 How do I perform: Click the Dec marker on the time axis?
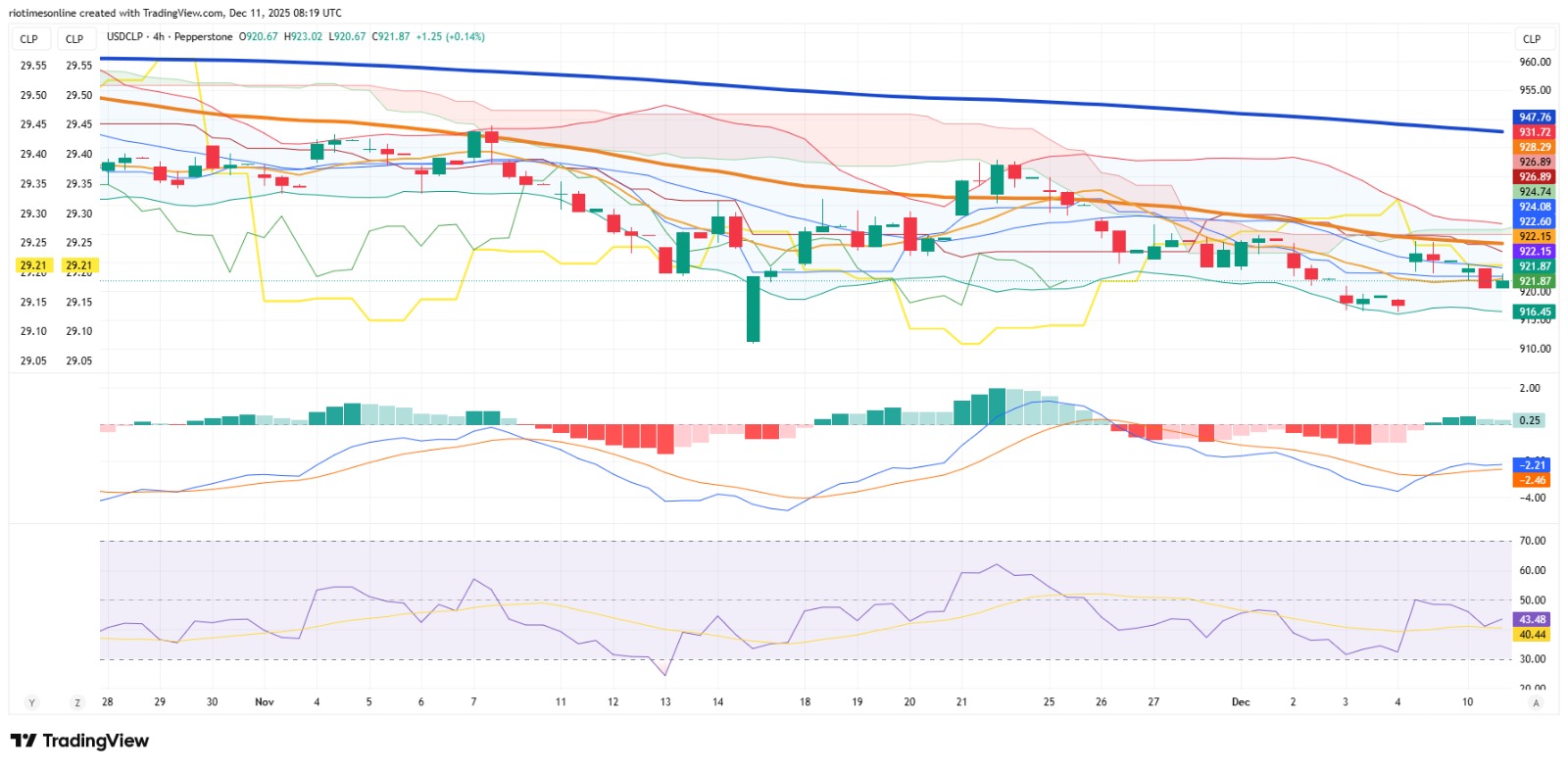[1241, 702]
